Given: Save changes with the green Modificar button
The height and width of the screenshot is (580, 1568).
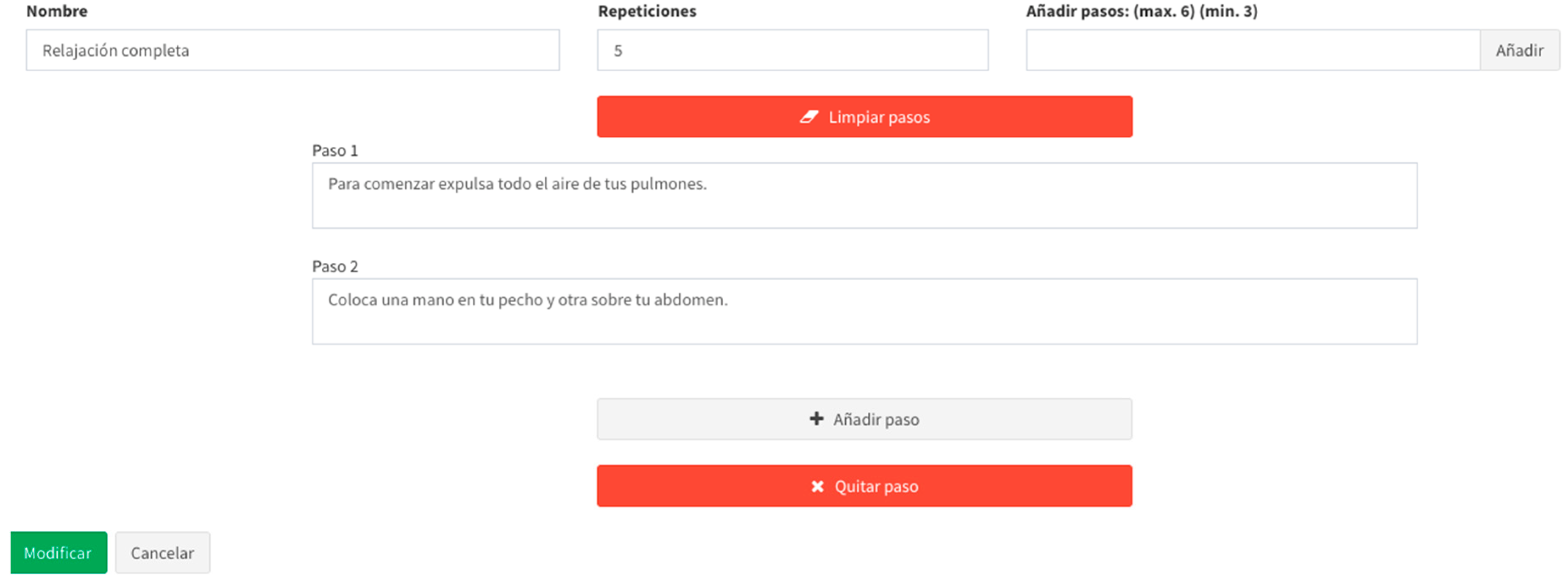Looking at the screenshot, I should click(58, 552).
